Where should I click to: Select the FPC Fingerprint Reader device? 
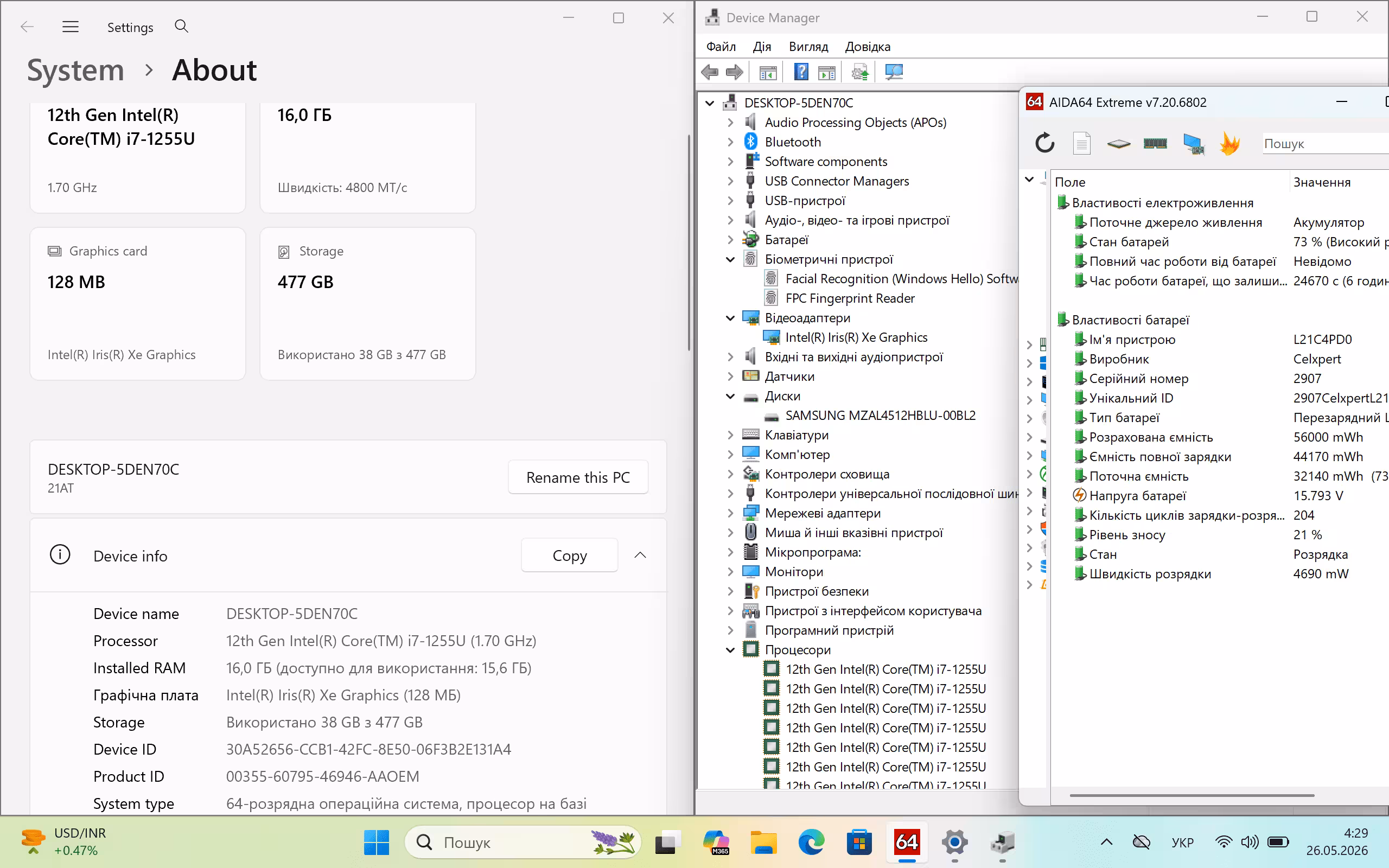(x=850, y=298)
